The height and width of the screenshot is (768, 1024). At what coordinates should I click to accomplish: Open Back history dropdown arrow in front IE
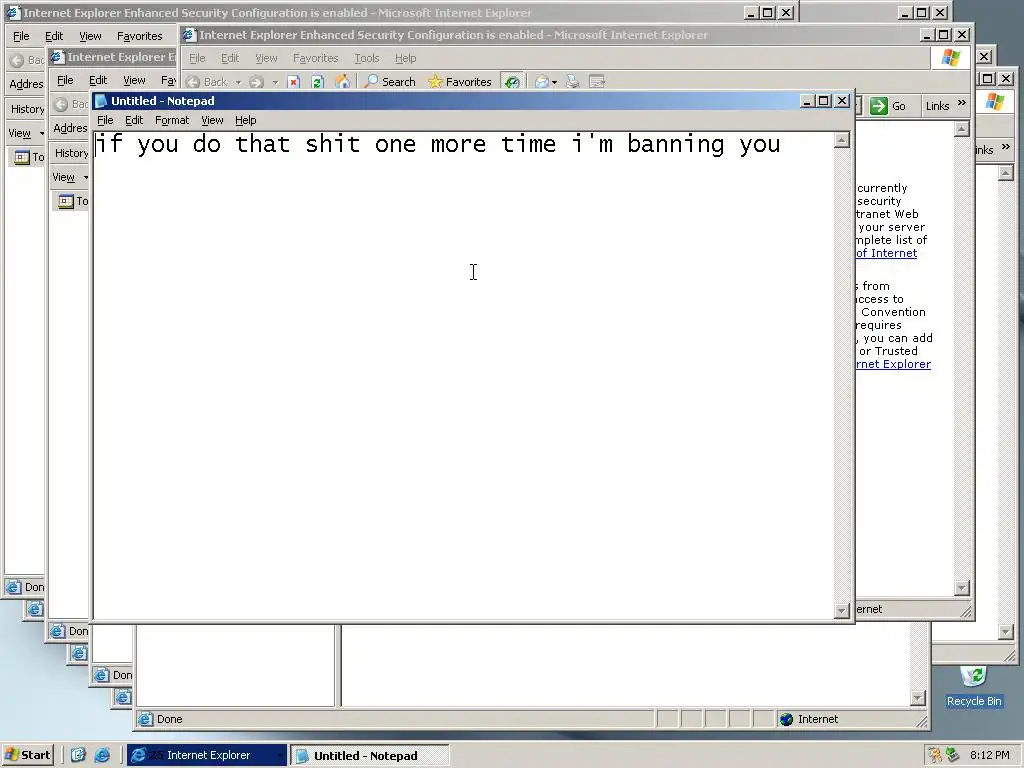[x=238, y=82]
